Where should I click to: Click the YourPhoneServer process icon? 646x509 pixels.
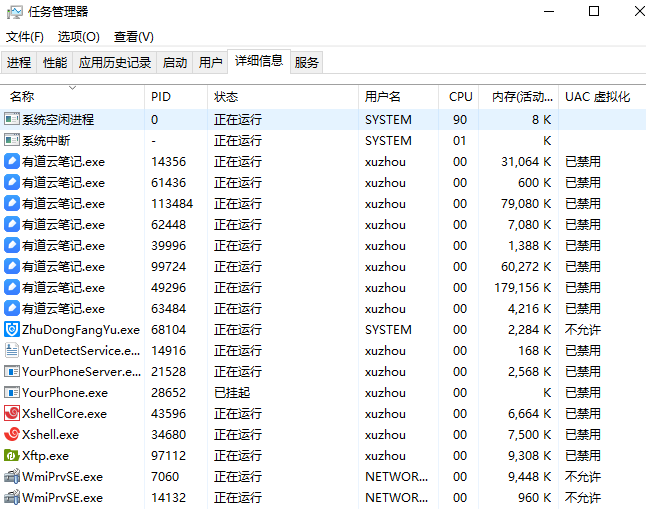coord(12,371)
